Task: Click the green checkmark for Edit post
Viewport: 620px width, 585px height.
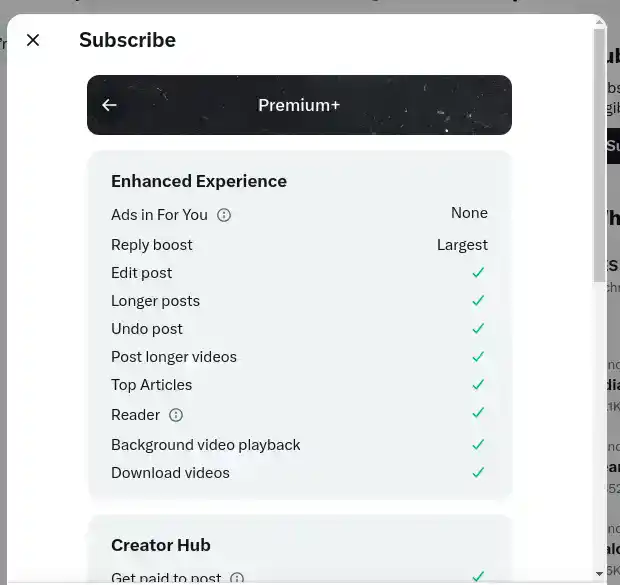Action: [x=478, y=273]
